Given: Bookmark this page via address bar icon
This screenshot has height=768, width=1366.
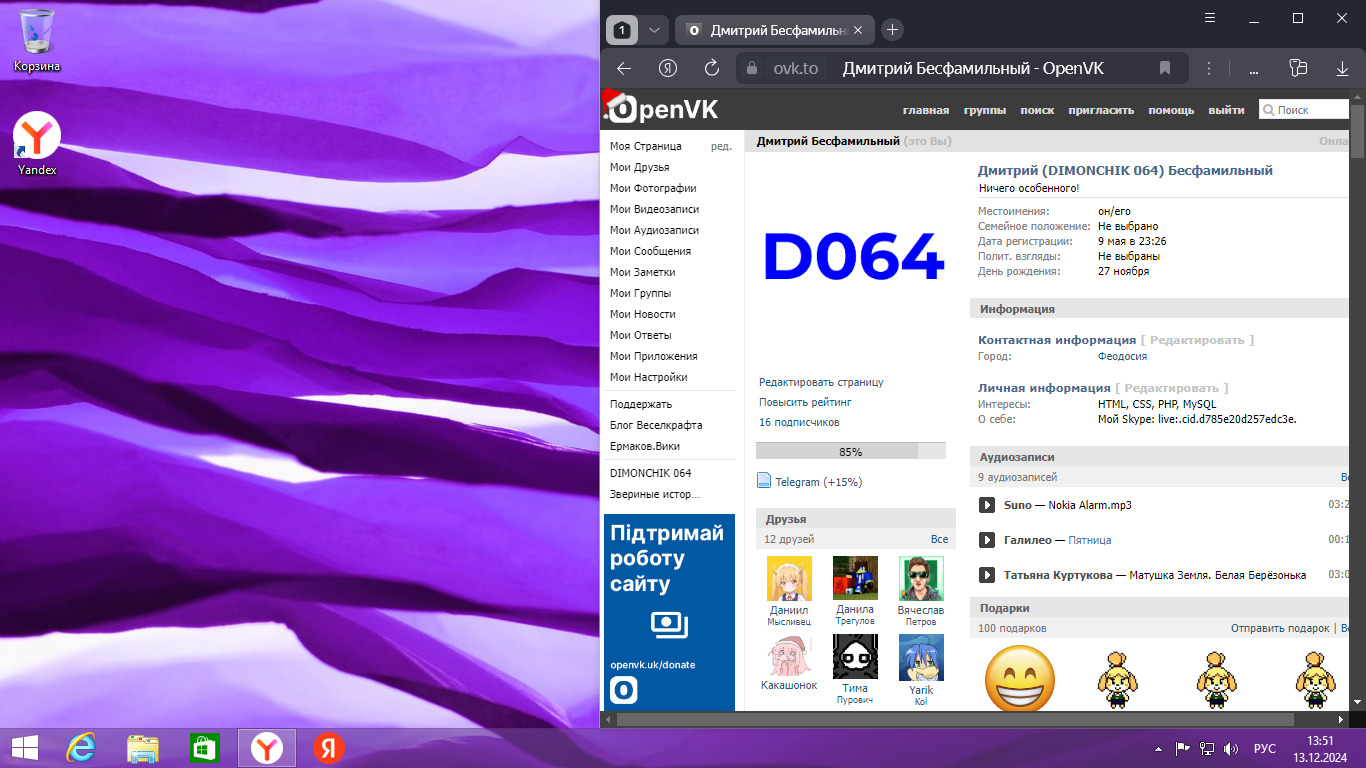Looking at the screenshot, I should click(1165, 68).
